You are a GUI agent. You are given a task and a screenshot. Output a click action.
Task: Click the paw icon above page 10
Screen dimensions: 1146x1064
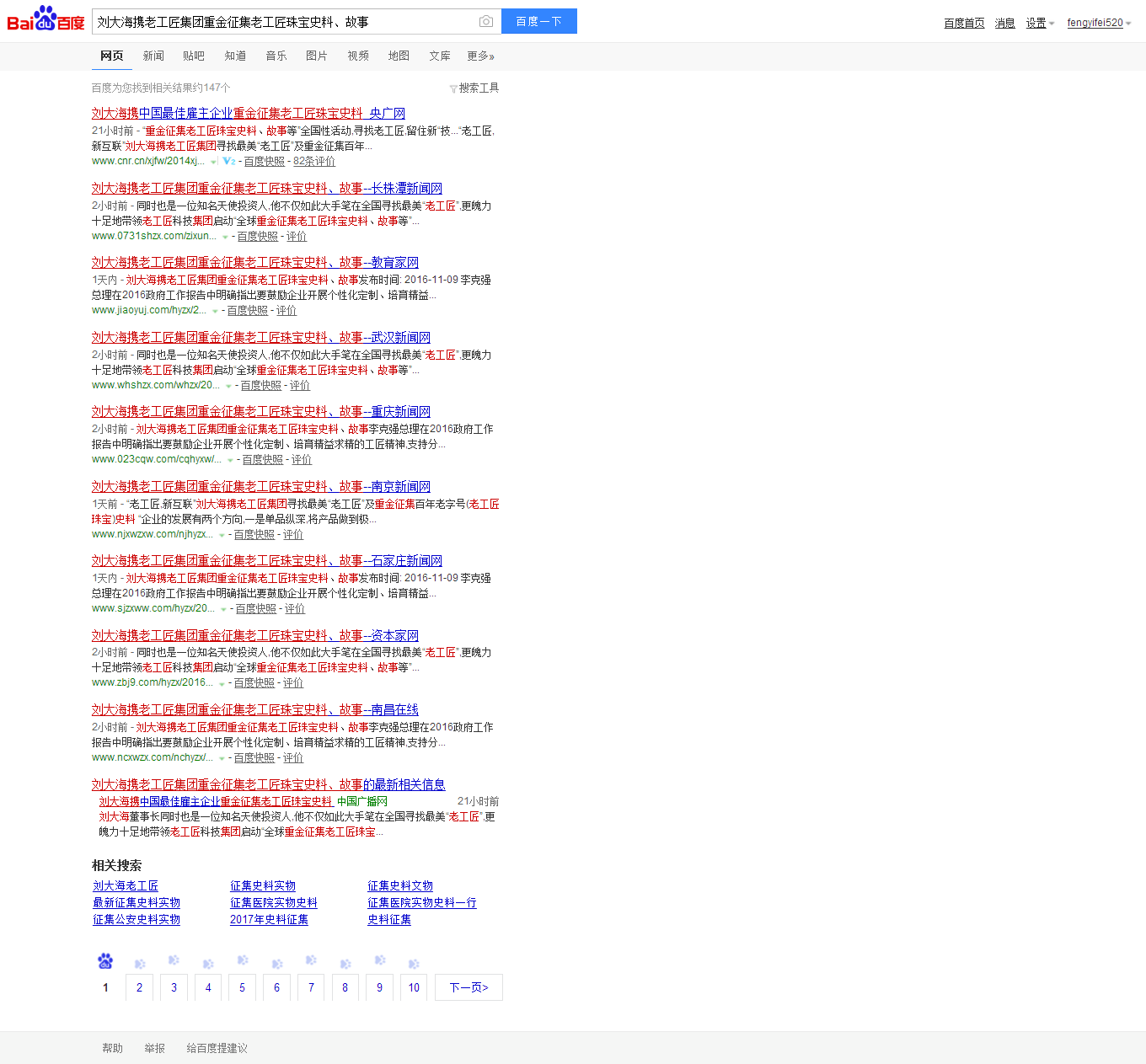tap(414, 963)
